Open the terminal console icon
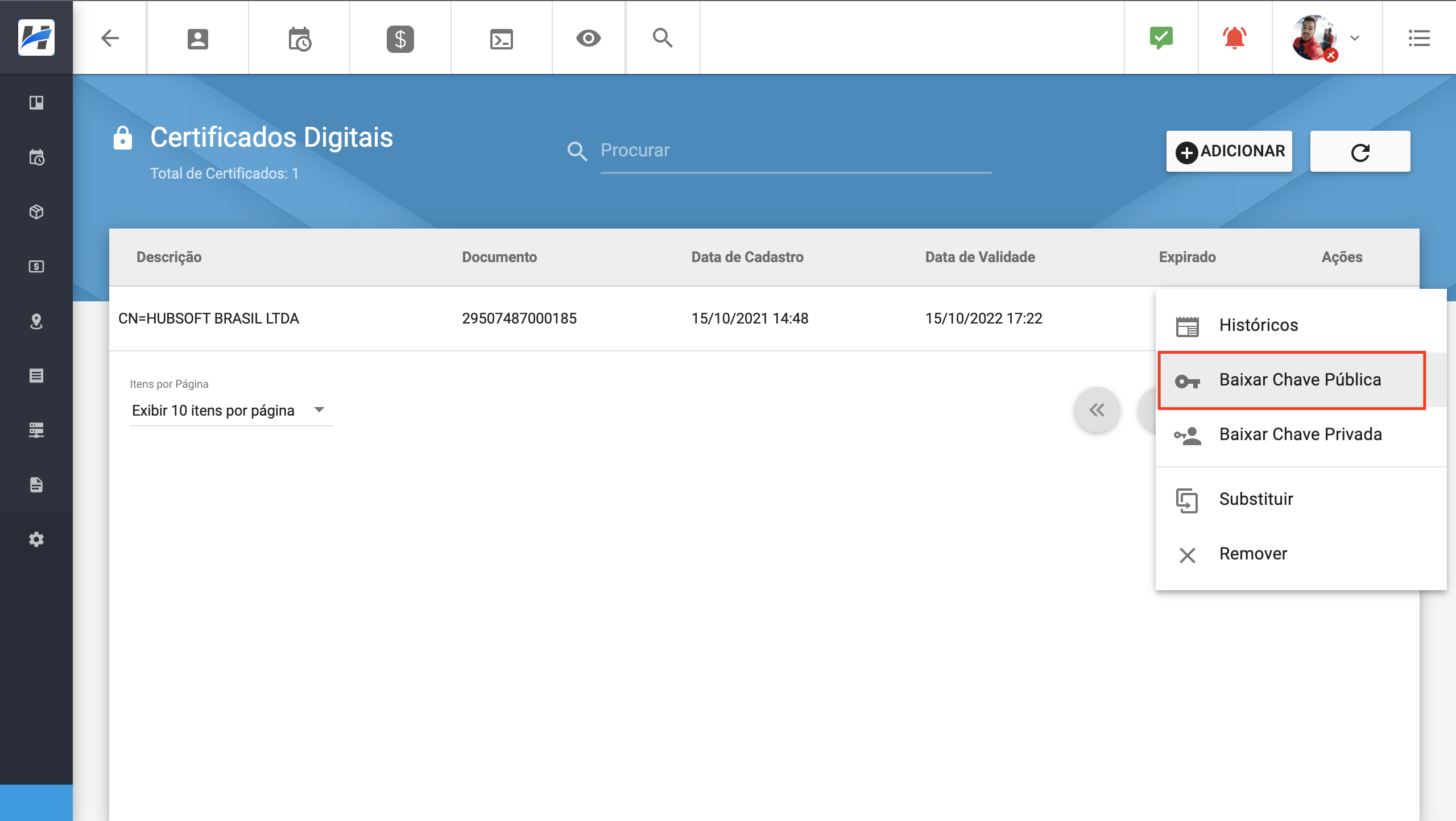This screenshot has height=821, width=1456. (x=501, y=39)
